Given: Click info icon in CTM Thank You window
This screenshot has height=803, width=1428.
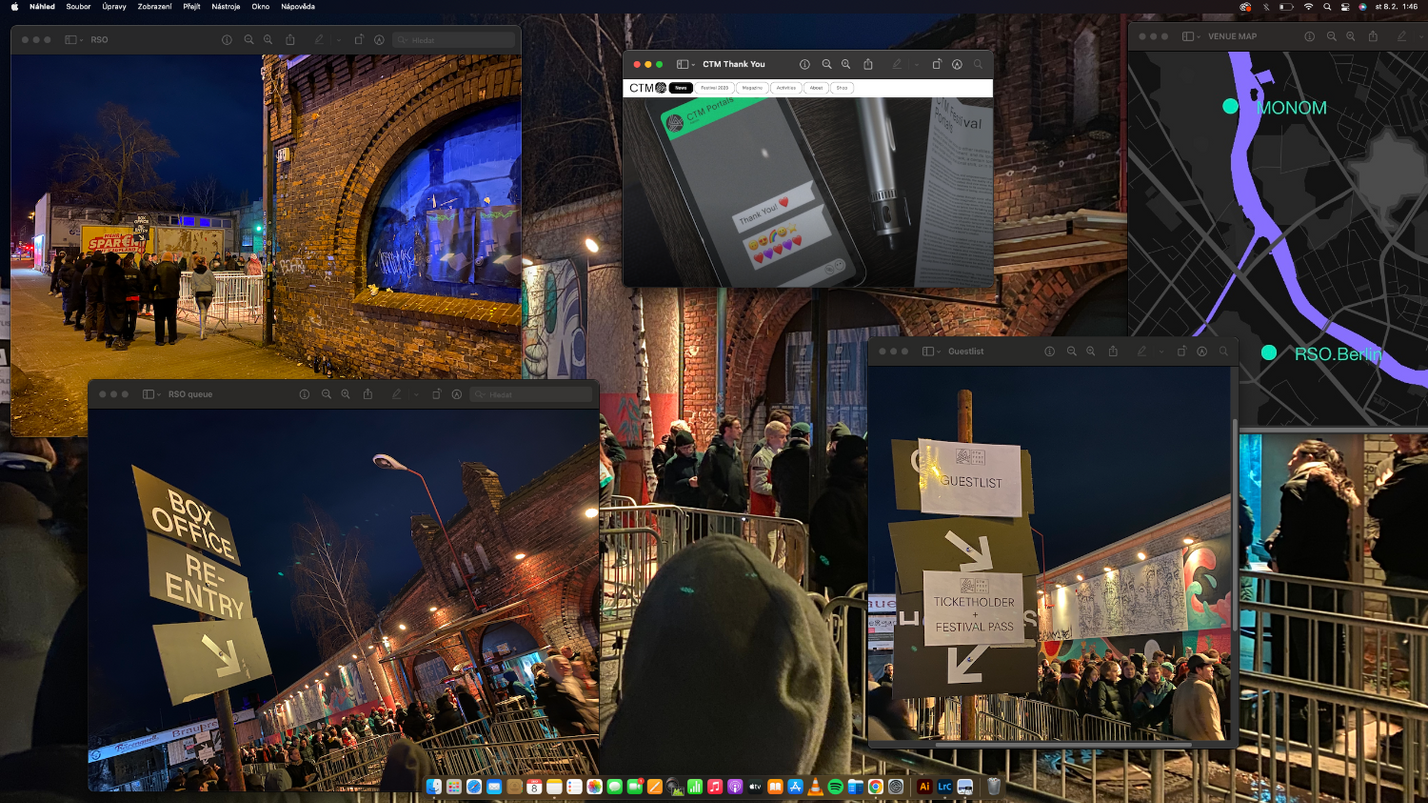Looking at the screenshot, I should [x=805, y=64].
